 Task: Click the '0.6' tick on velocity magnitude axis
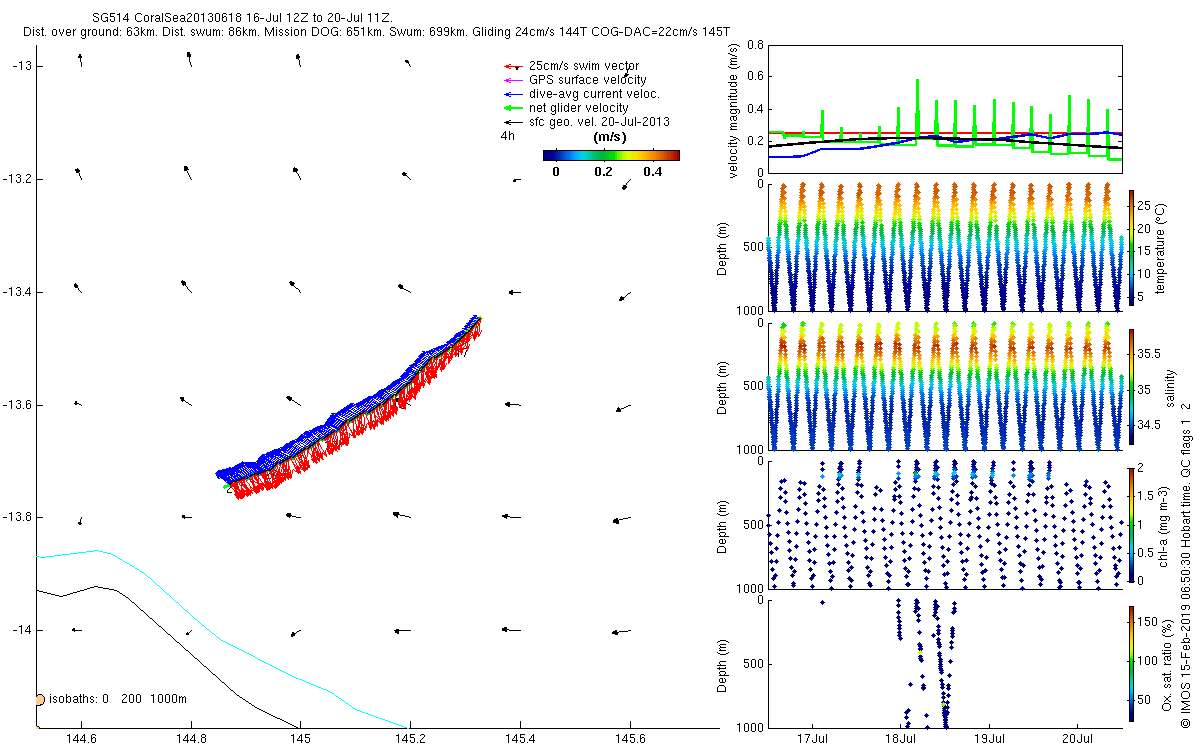click(x=756, y=77)
